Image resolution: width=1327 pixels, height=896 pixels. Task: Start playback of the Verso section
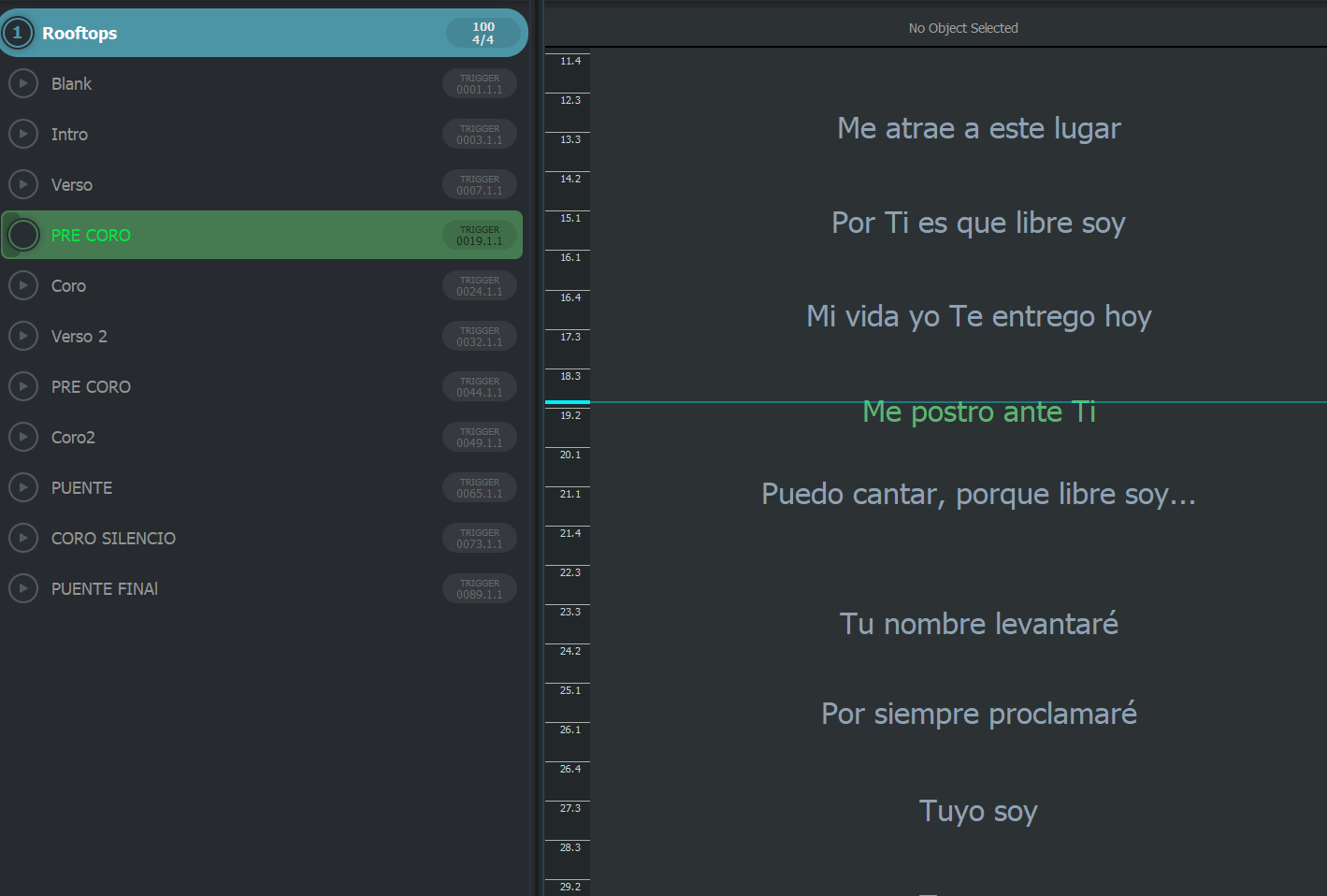23,184
